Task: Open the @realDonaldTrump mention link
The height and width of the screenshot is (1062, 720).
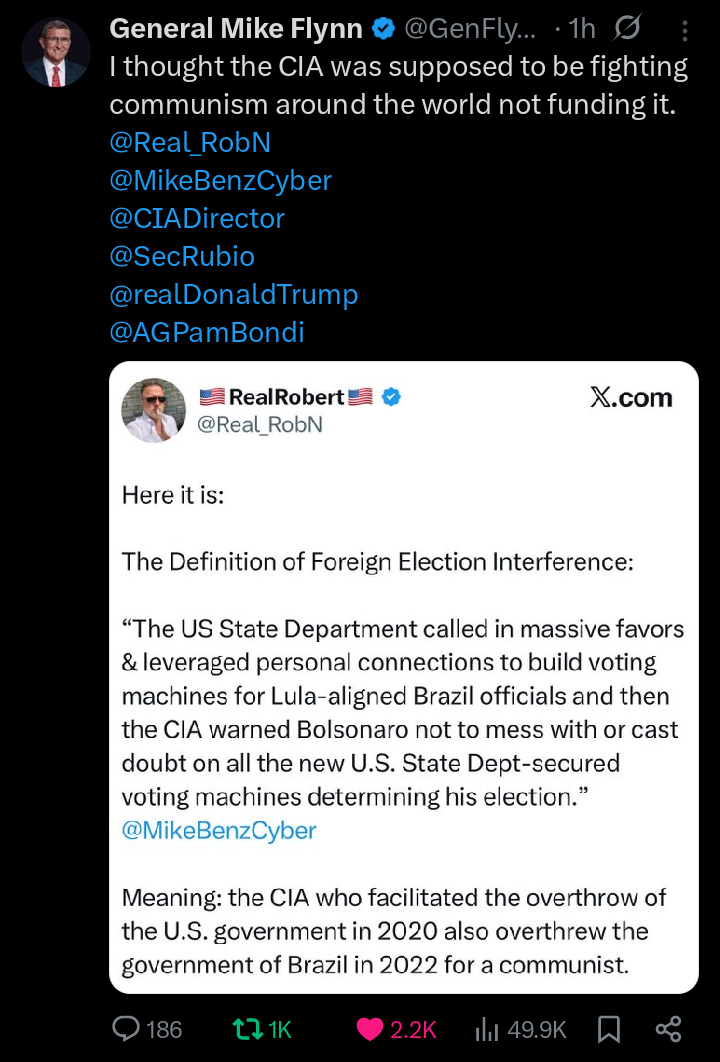Action: (x=233, y=294)
